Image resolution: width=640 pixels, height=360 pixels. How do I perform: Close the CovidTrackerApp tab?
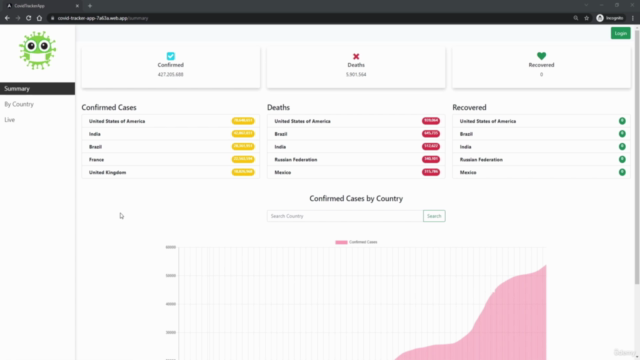[x=77, y=6]
